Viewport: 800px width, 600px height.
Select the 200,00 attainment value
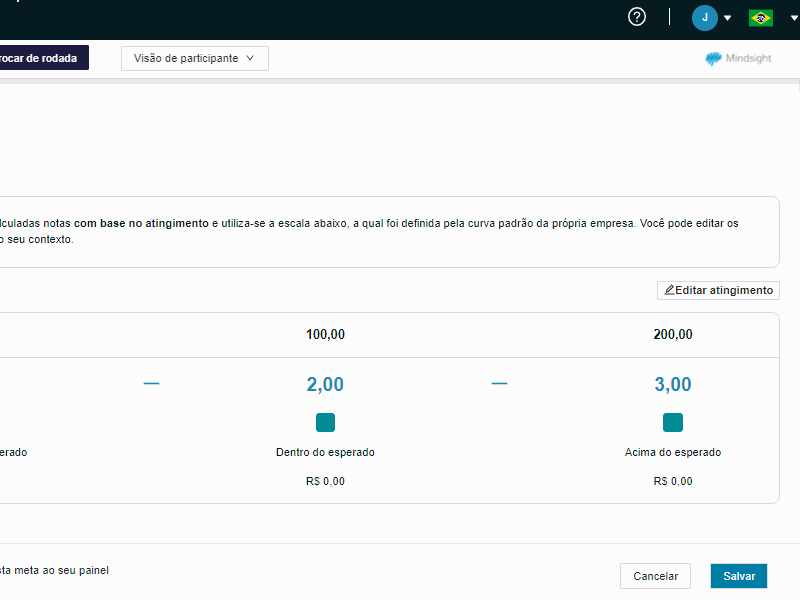pyautogui.click(x=672, y=335)
